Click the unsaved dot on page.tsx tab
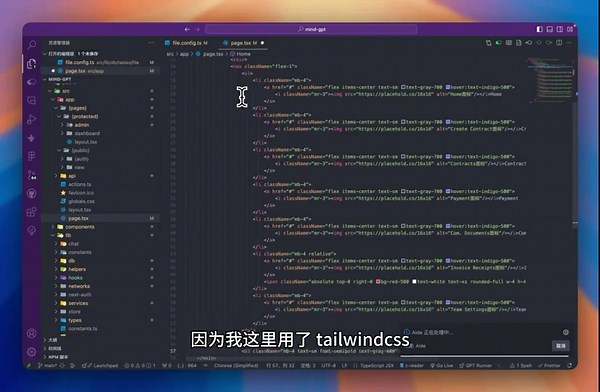This screenshot has width=600, height=392. (x=262, y=43)
